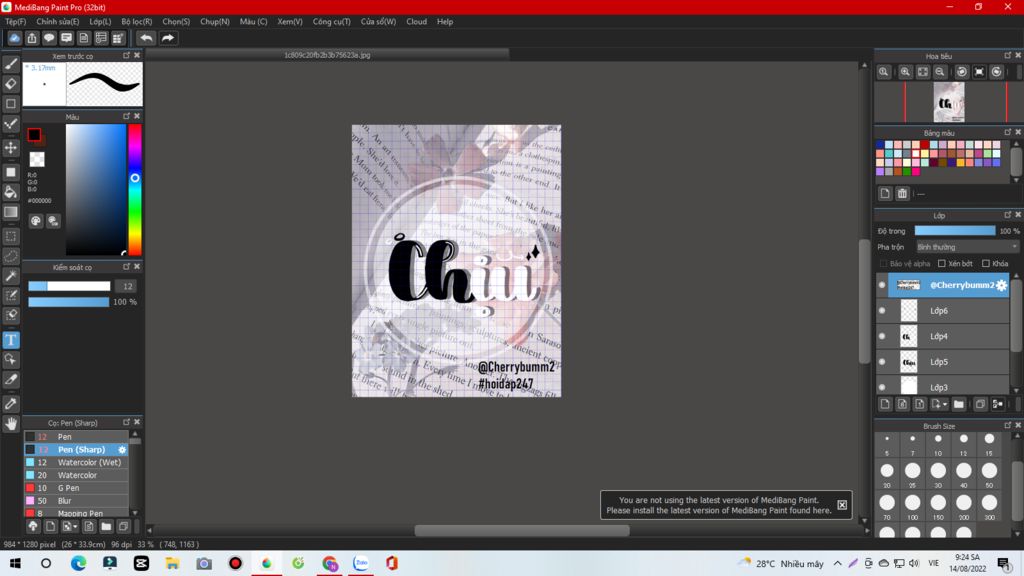1024x576 pixels.
Task: Toggle visibility of Lớp5 layer
Action: tap(882, 362)
